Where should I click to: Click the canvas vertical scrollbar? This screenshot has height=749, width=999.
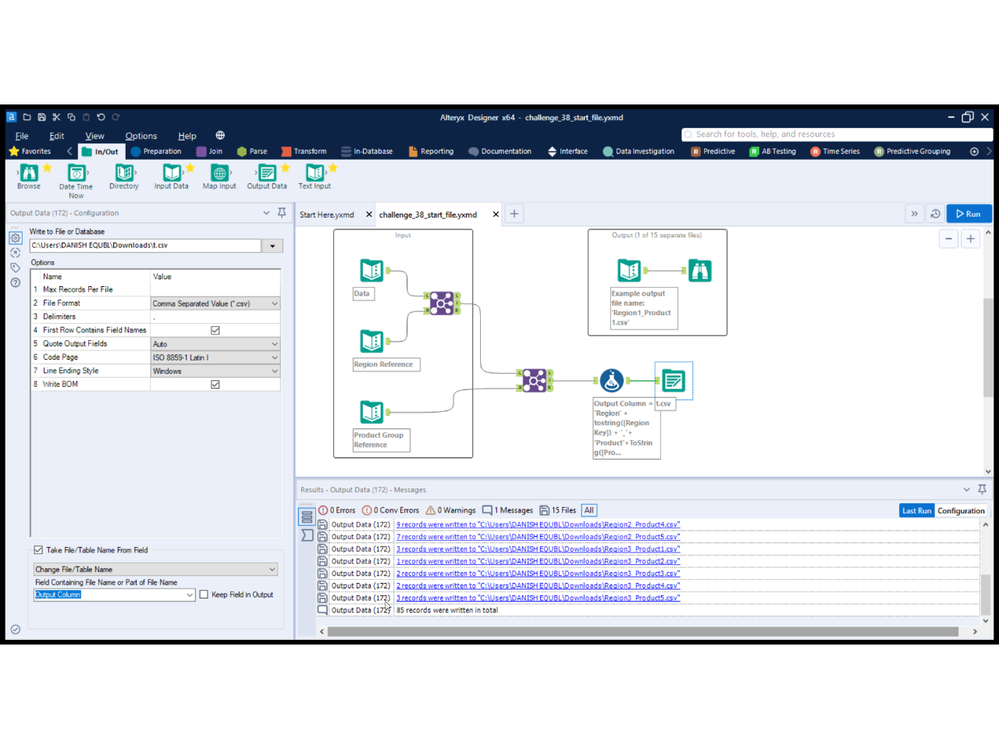[988, 347]
